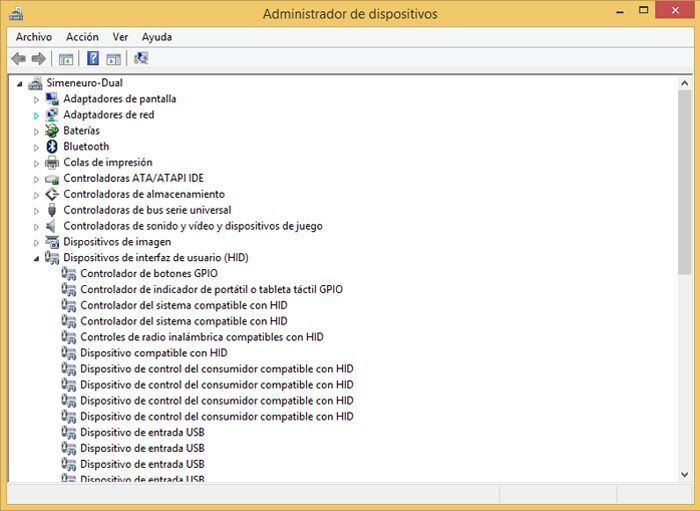700x511 pixels.
Task: Click the Colas de impresión printer icon
Action: point(52,162)
